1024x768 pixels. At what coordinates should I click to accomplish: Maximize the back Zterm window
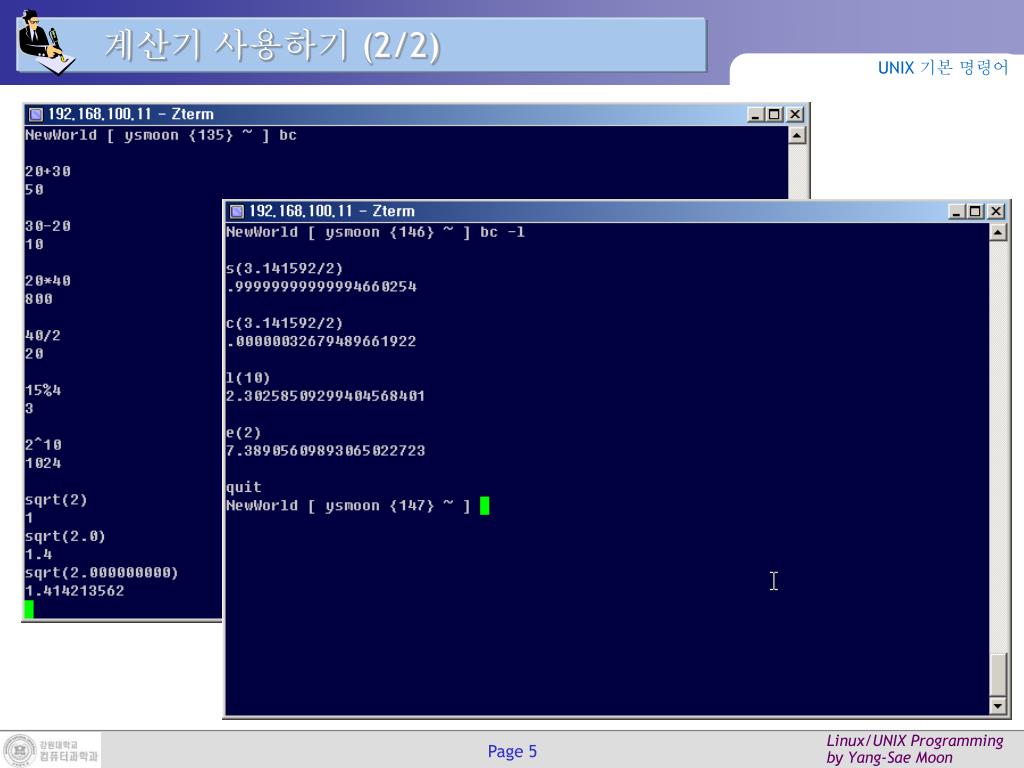tap(774, 114)
